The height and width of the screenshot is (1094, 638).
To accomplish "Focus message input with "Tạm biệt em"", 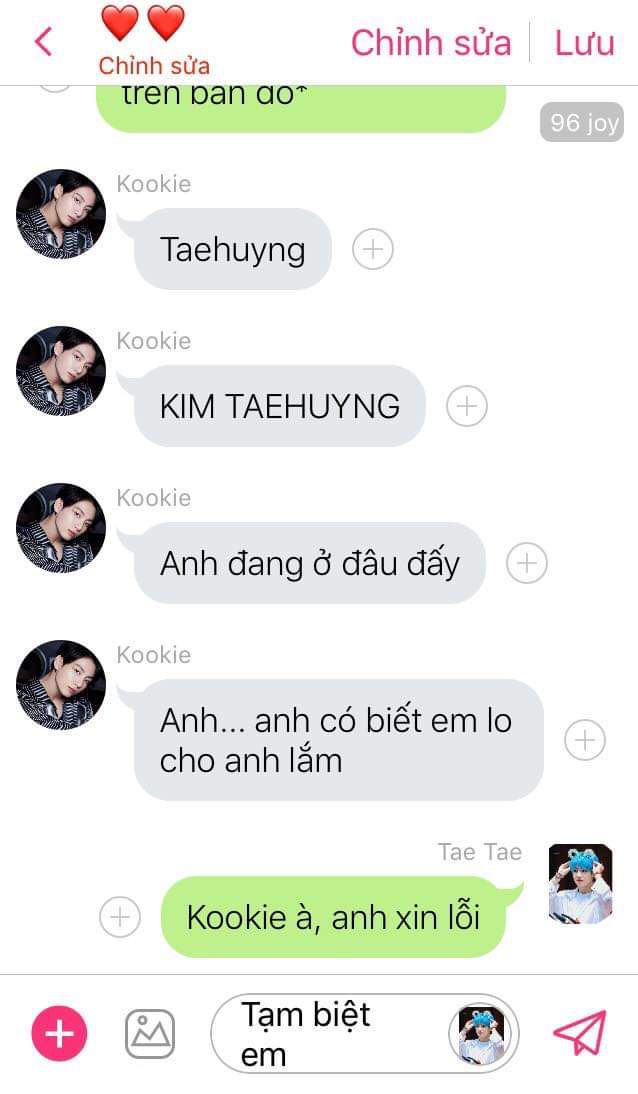I will point(342,1033).
